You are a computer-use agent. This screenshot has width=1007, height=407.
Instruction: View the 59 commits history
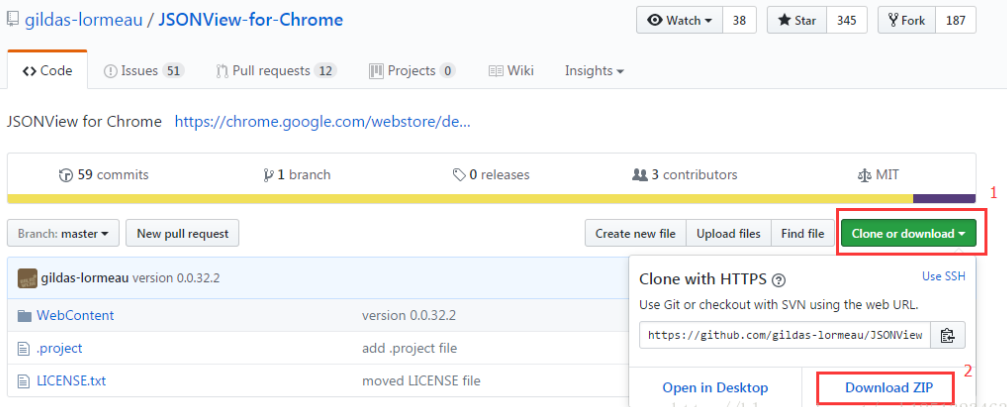coord(103,175)
